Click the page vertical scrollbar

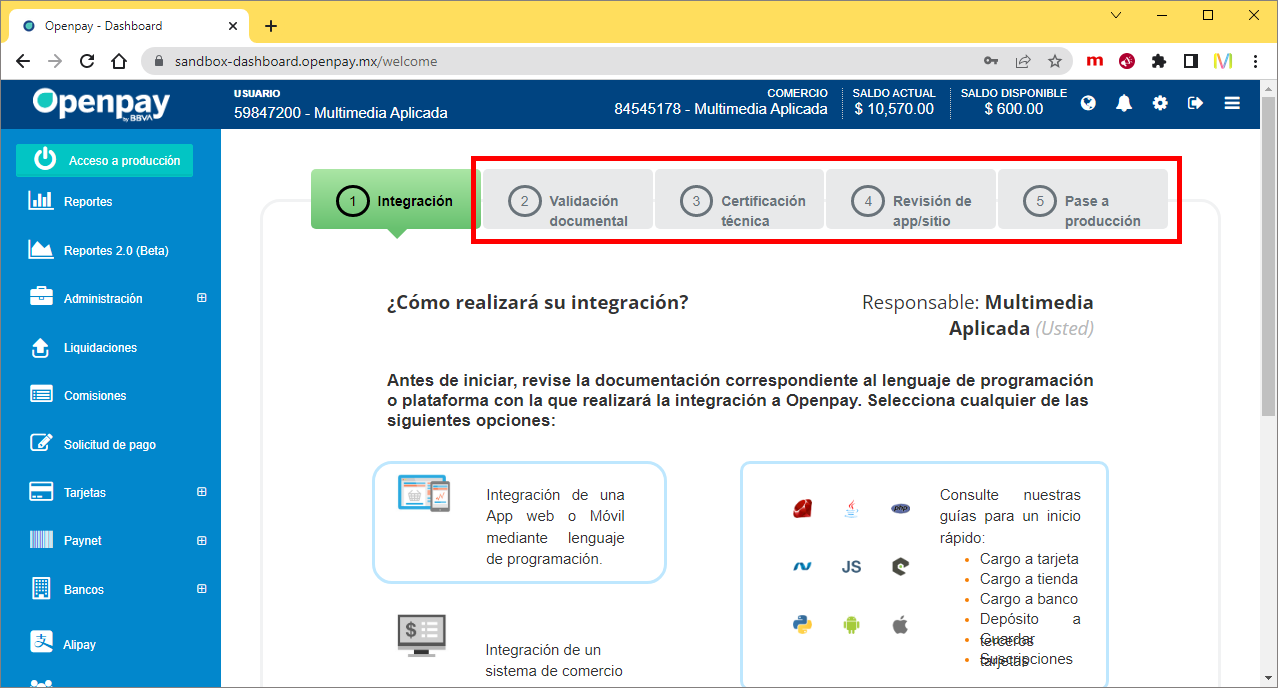click(1269, 257)
